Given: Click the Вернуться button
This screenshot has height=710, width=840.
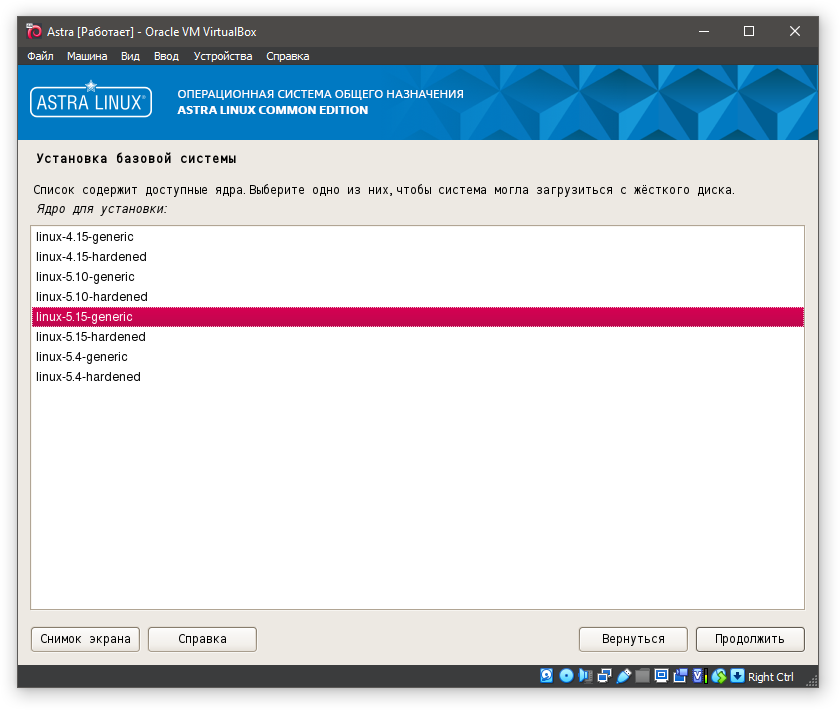Looking at the screenshot, I should [633, 639].
